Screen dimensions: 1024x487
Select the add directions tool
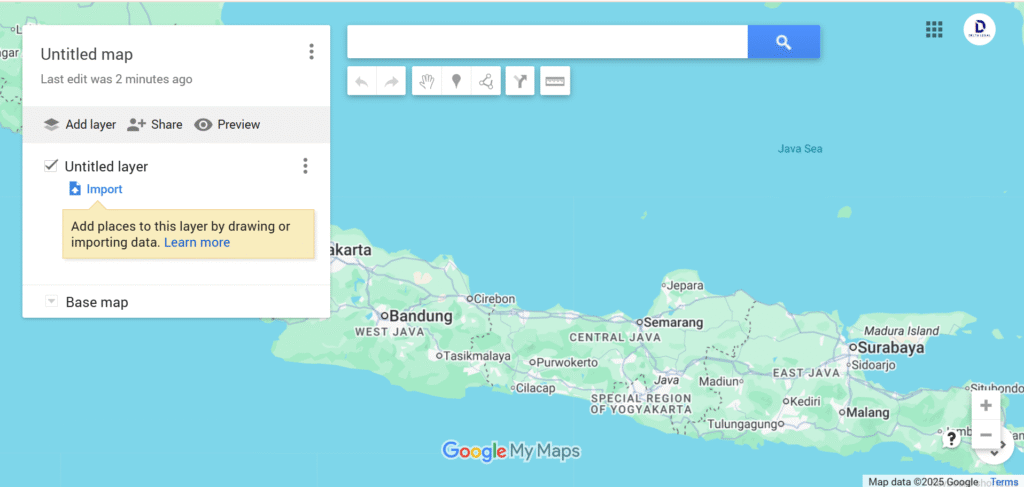pyautogui.click(x=520, y=82)
